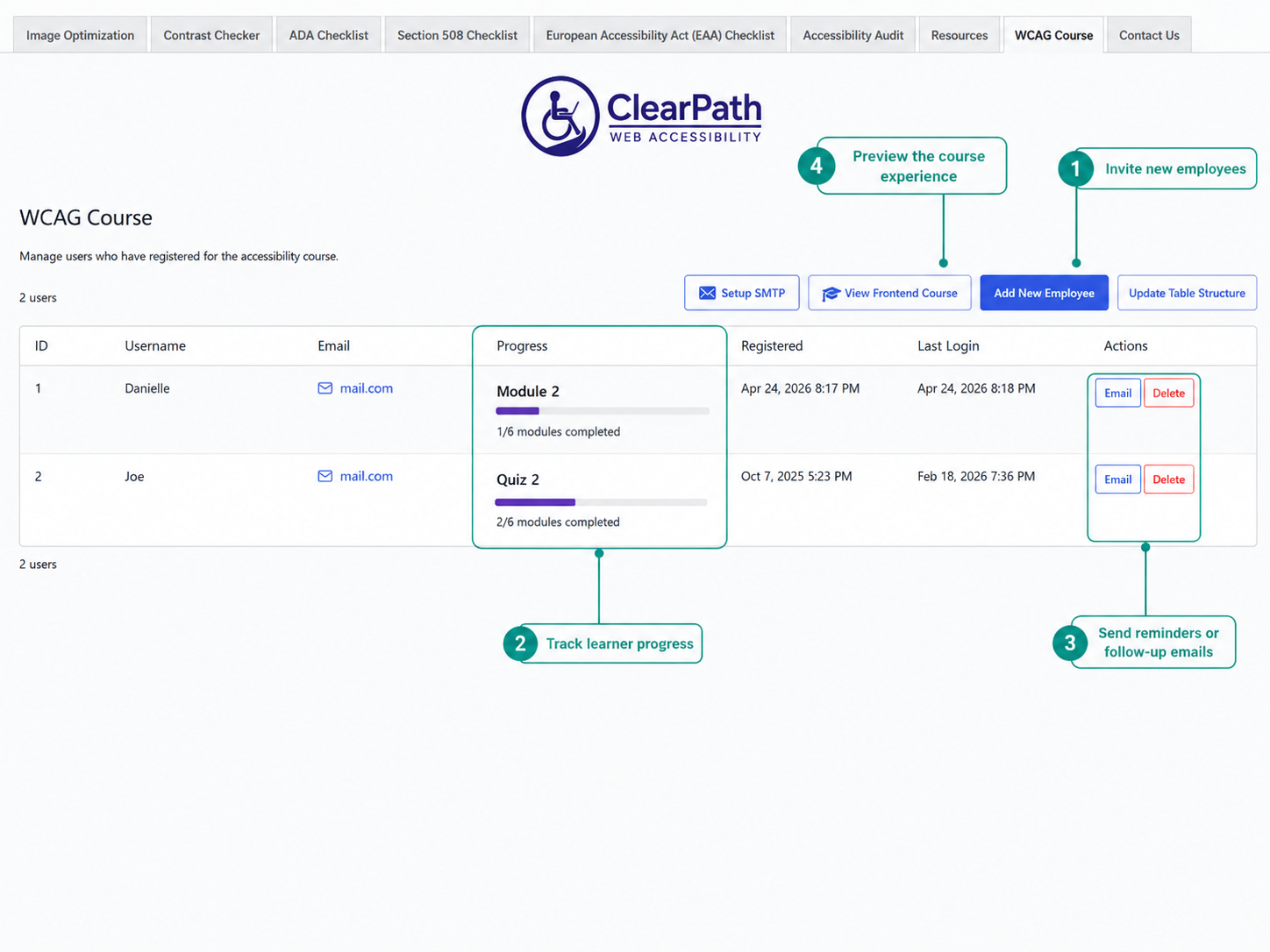Click Danielle's Module 2 progress bar
This screenshot has height=952, width=1270.
tap(603, 410)
